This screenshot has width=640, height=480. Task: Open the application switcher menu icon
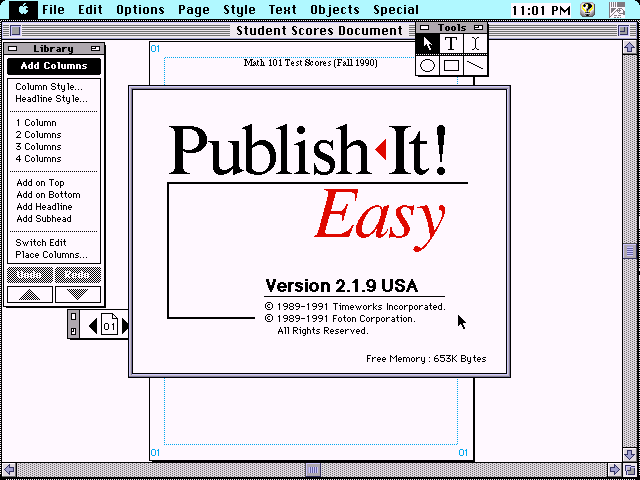coord(618,9)
